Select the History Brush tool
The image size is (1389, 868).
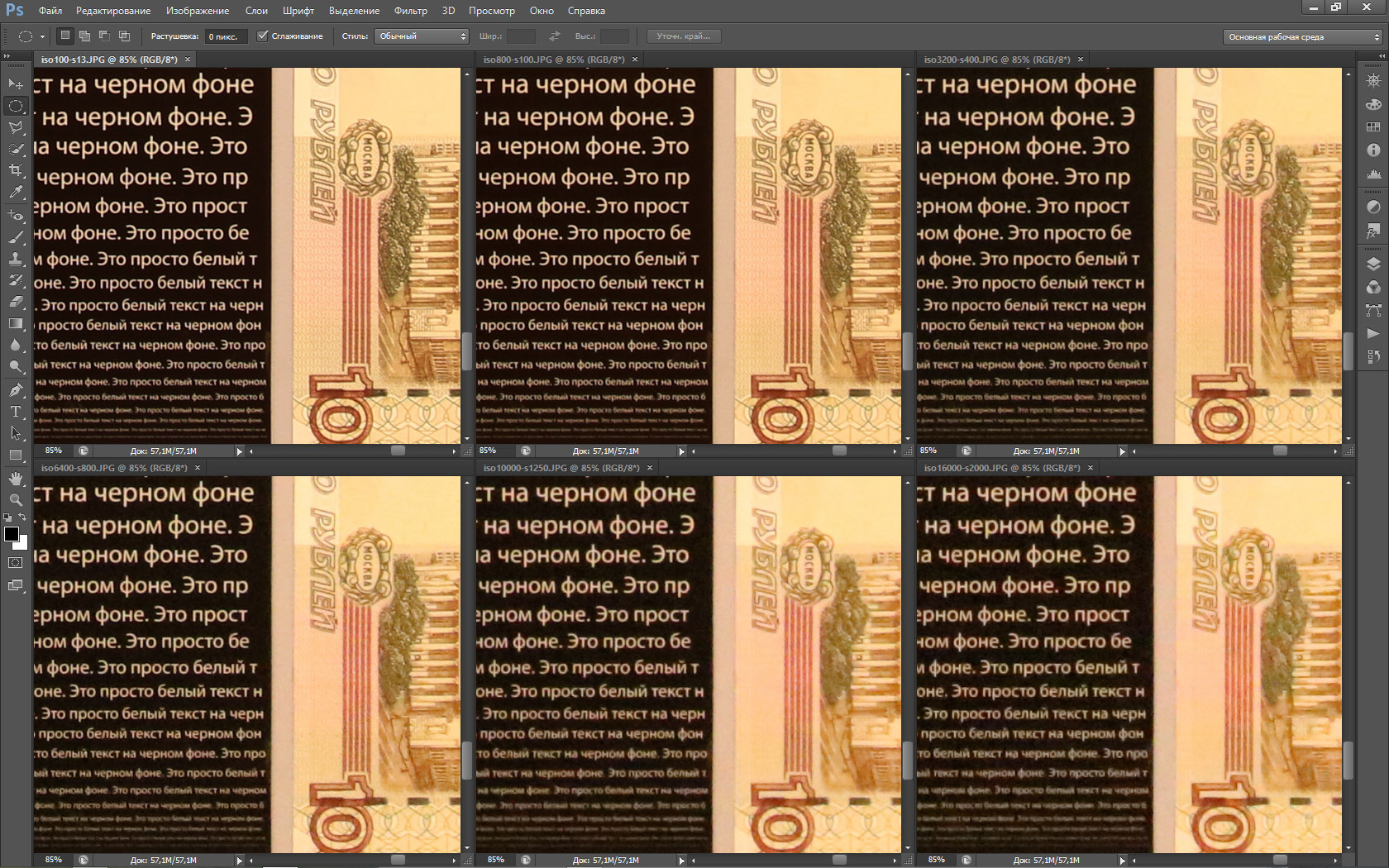(x=16, y=280)
